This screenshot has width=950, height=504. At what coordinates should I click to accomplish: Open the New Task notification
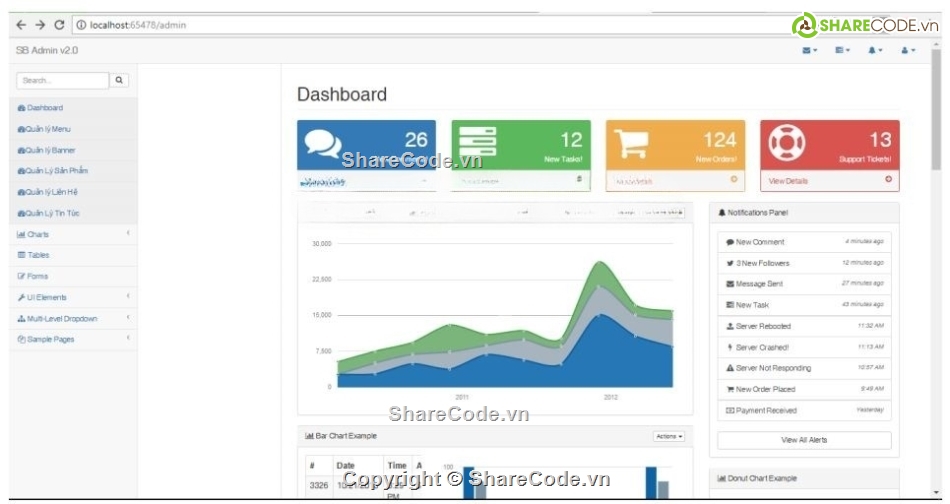pos(804,305)
